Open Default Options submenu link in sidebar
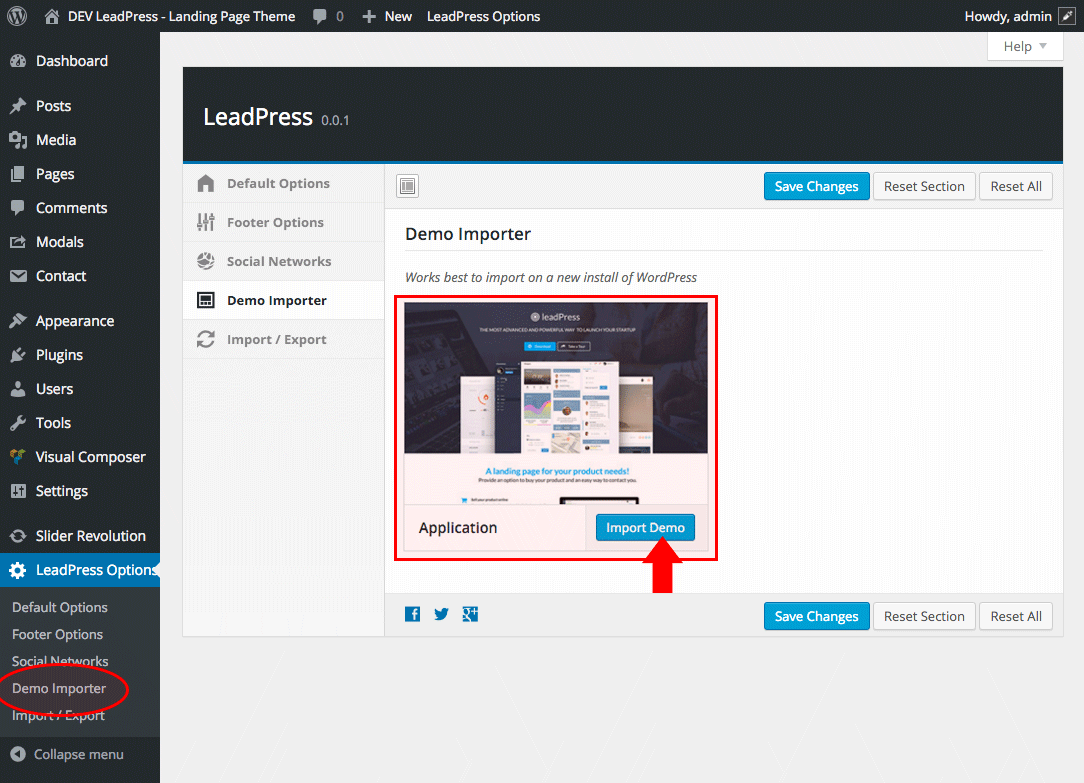1084x783 pixels. [x=60, y=607]
